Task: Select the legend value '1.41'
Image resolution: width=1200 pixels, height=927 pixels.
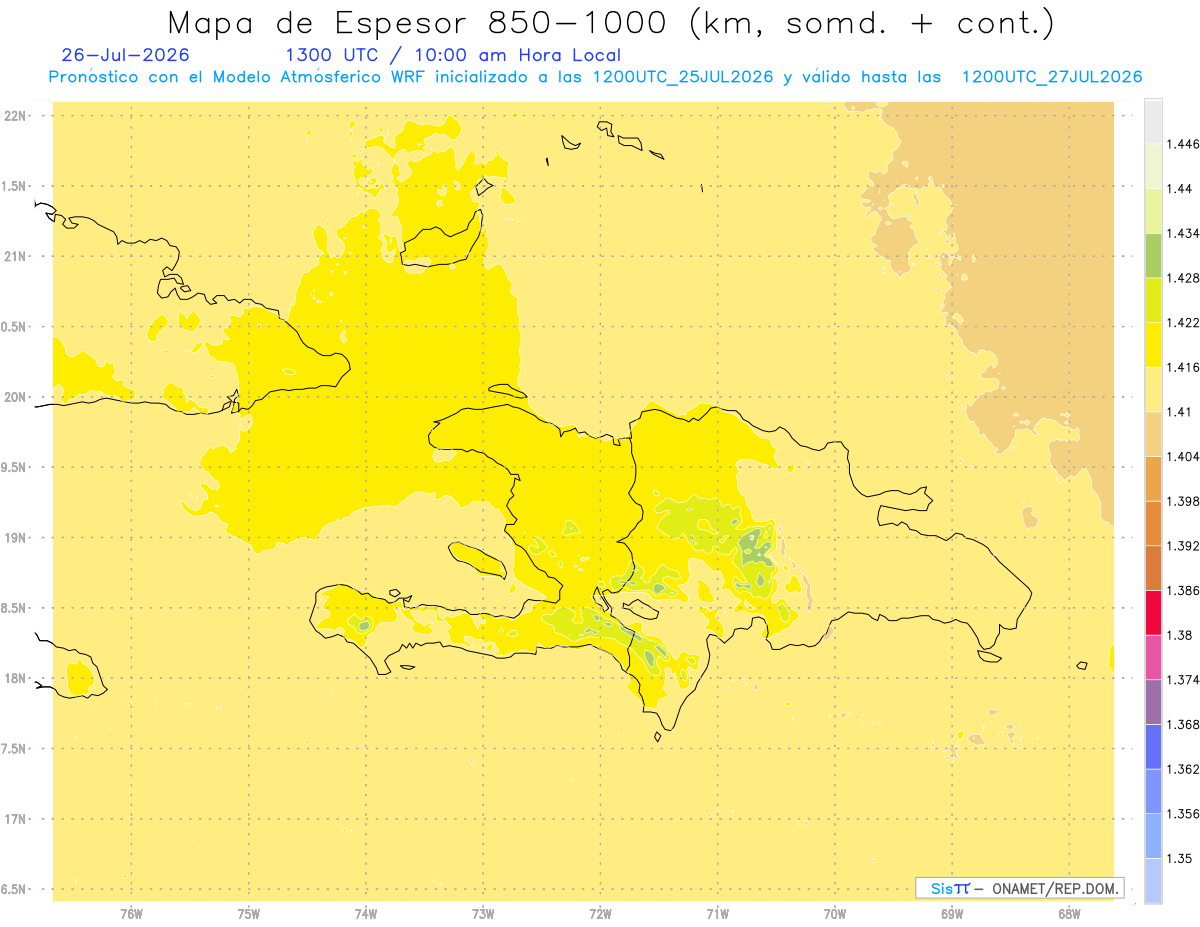Action: point(1178,412)
